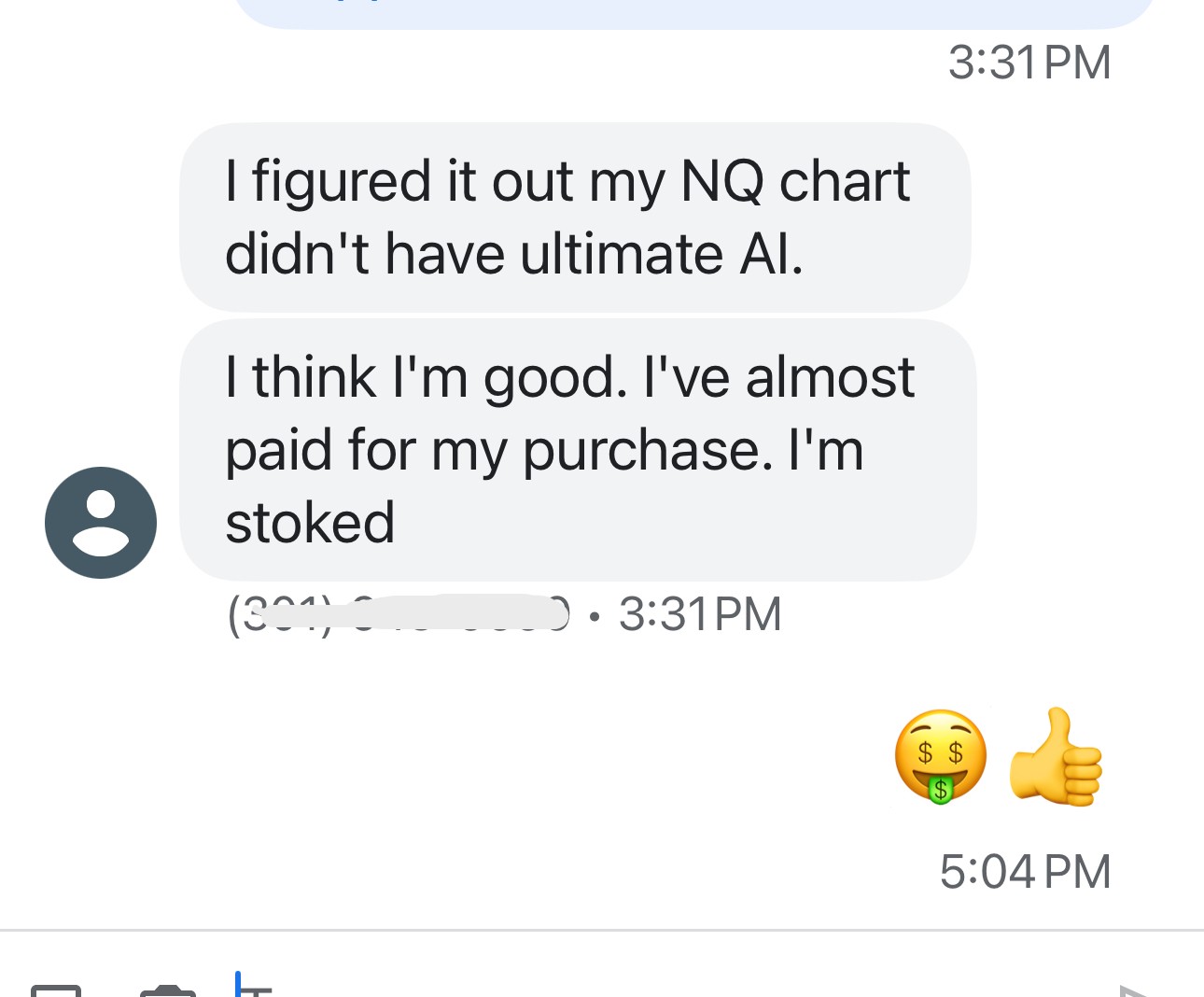Click the word "almost" in second bubble

tap(830, 377)
